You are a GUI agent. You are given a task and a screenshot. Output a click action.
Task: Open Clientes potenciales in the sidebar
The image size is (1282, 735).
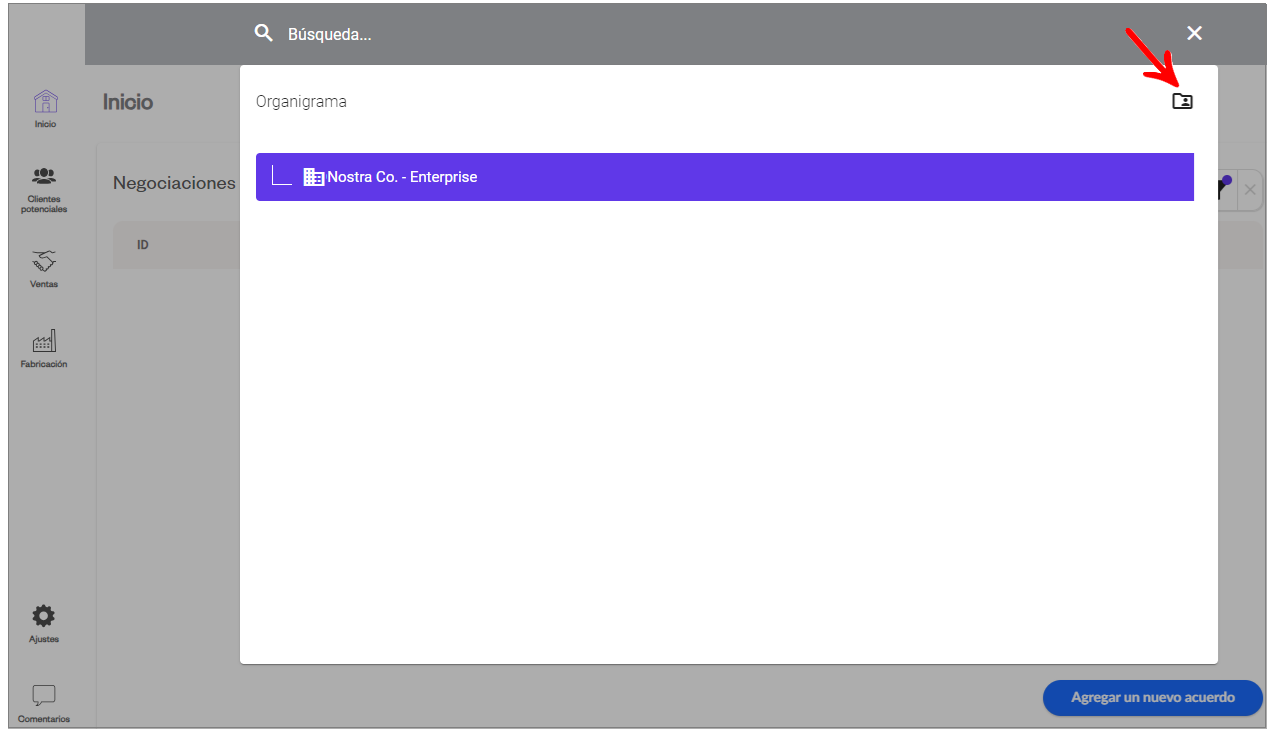click(44, 190)
